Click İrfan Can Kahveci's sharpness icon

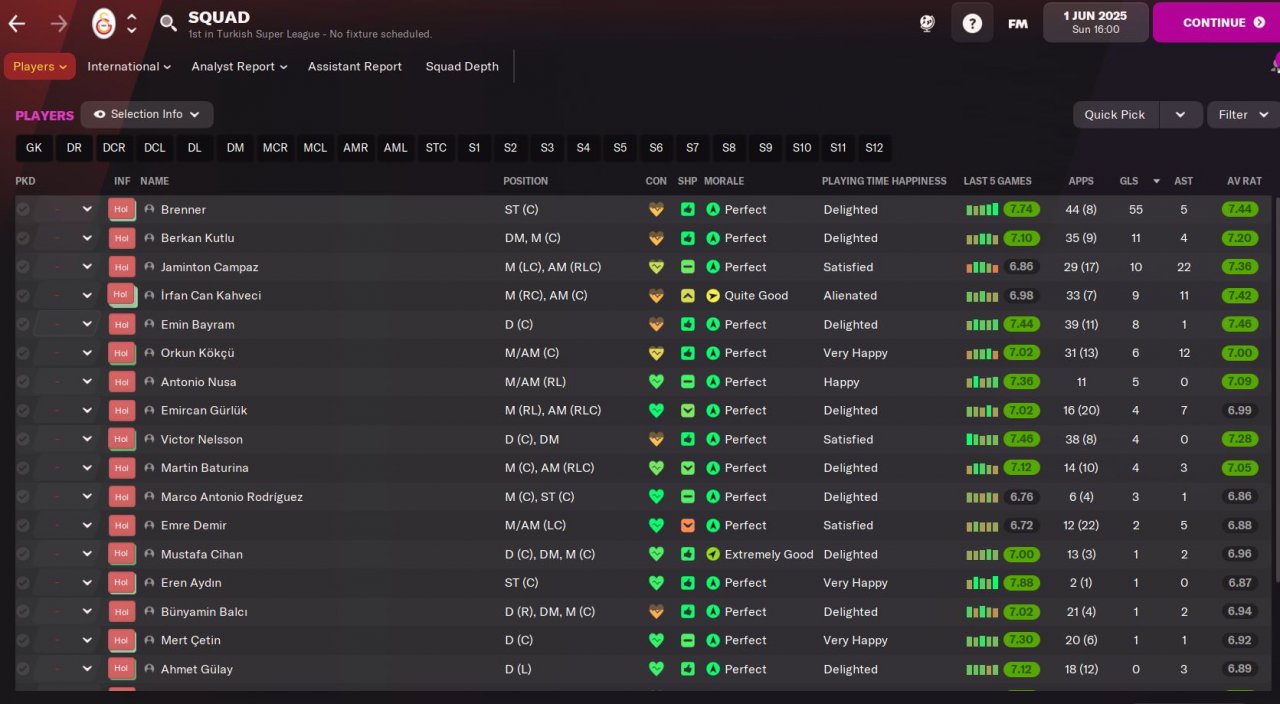point(688,296)
